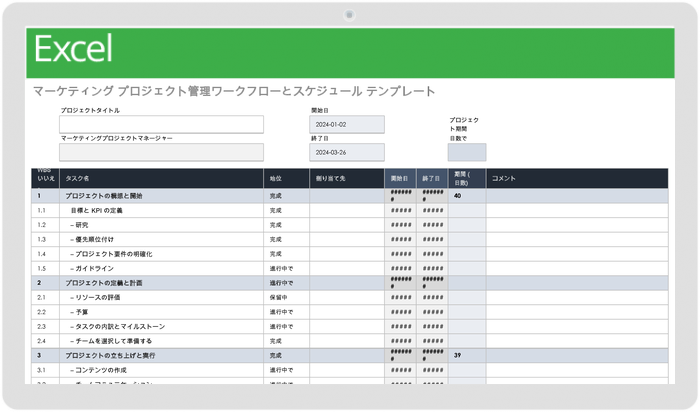Image resolution: width=700 pixels, height=412 pixels.
Task: Click the マーケティングプロジェクトマネージャー input box
Action: [x=161, y=152]
